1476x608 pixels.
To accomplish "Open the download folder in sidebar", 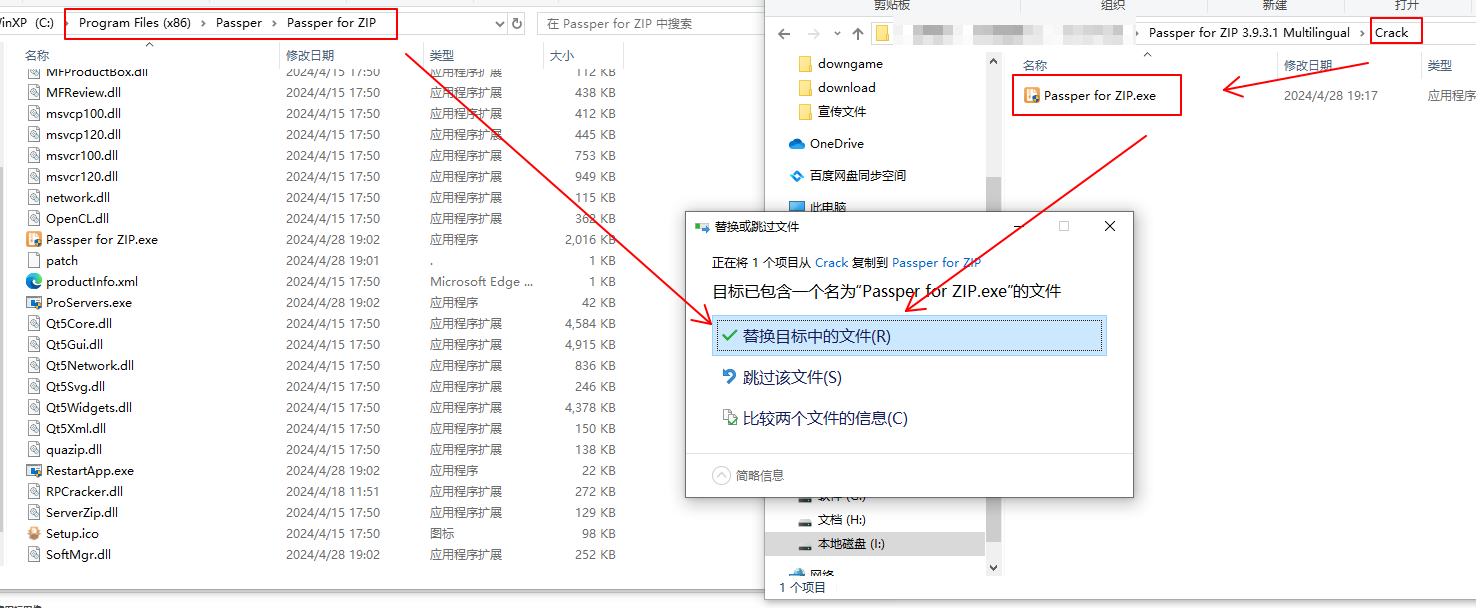I will [x=846, y=88].
